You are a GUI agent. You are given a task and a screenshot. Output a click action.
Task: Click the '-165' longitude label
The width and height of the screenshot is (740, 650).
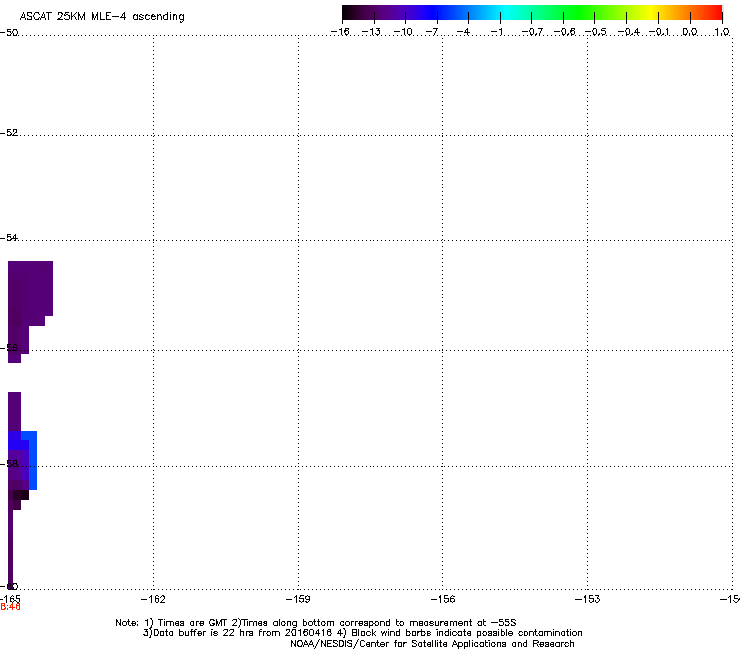10,599
